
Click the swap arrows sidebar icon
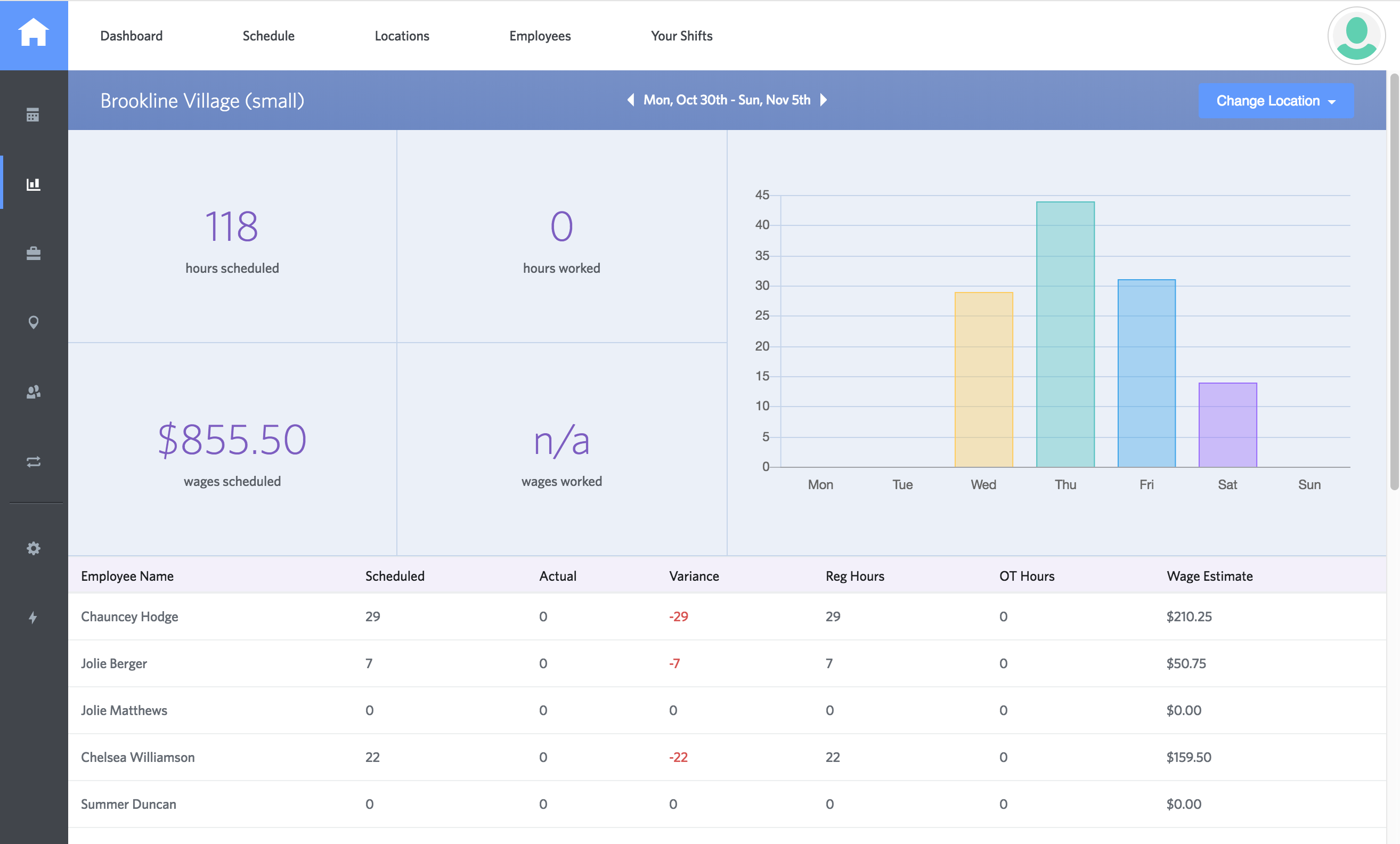point(34,461)
